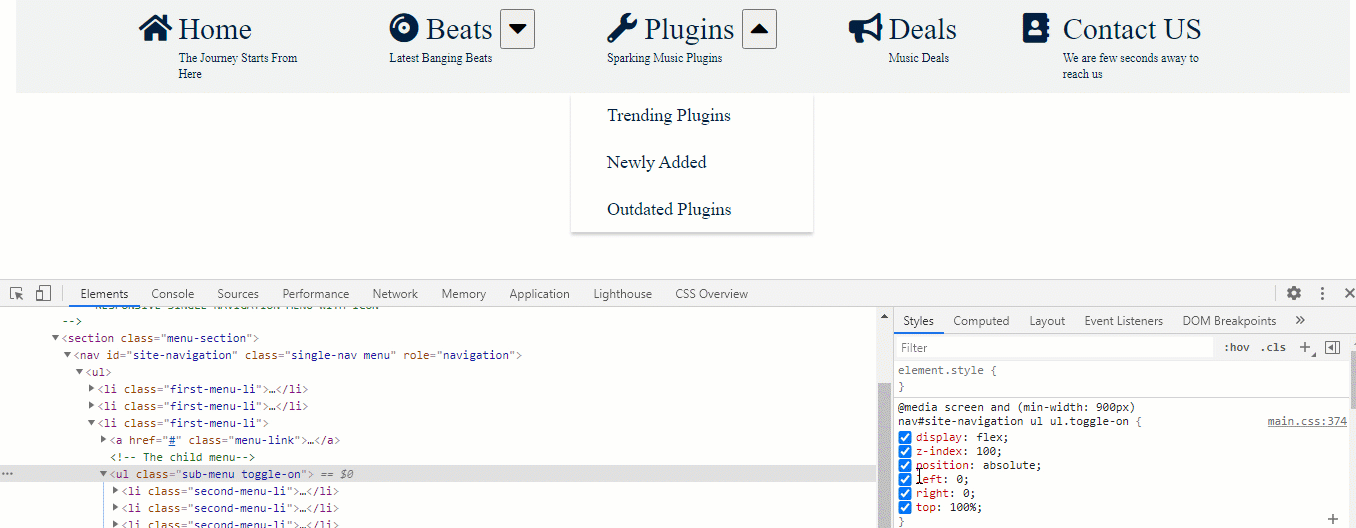This screenshot has width=1356, height=528.
Task: Disable the z-index: 100 property checkbox
Action: (x=905, y=452)
